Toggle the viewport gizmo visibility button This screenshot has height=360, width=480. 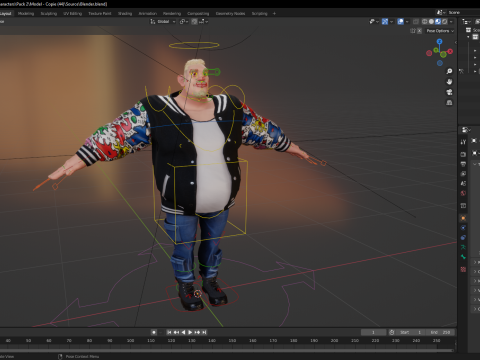(x=385, y=22)
